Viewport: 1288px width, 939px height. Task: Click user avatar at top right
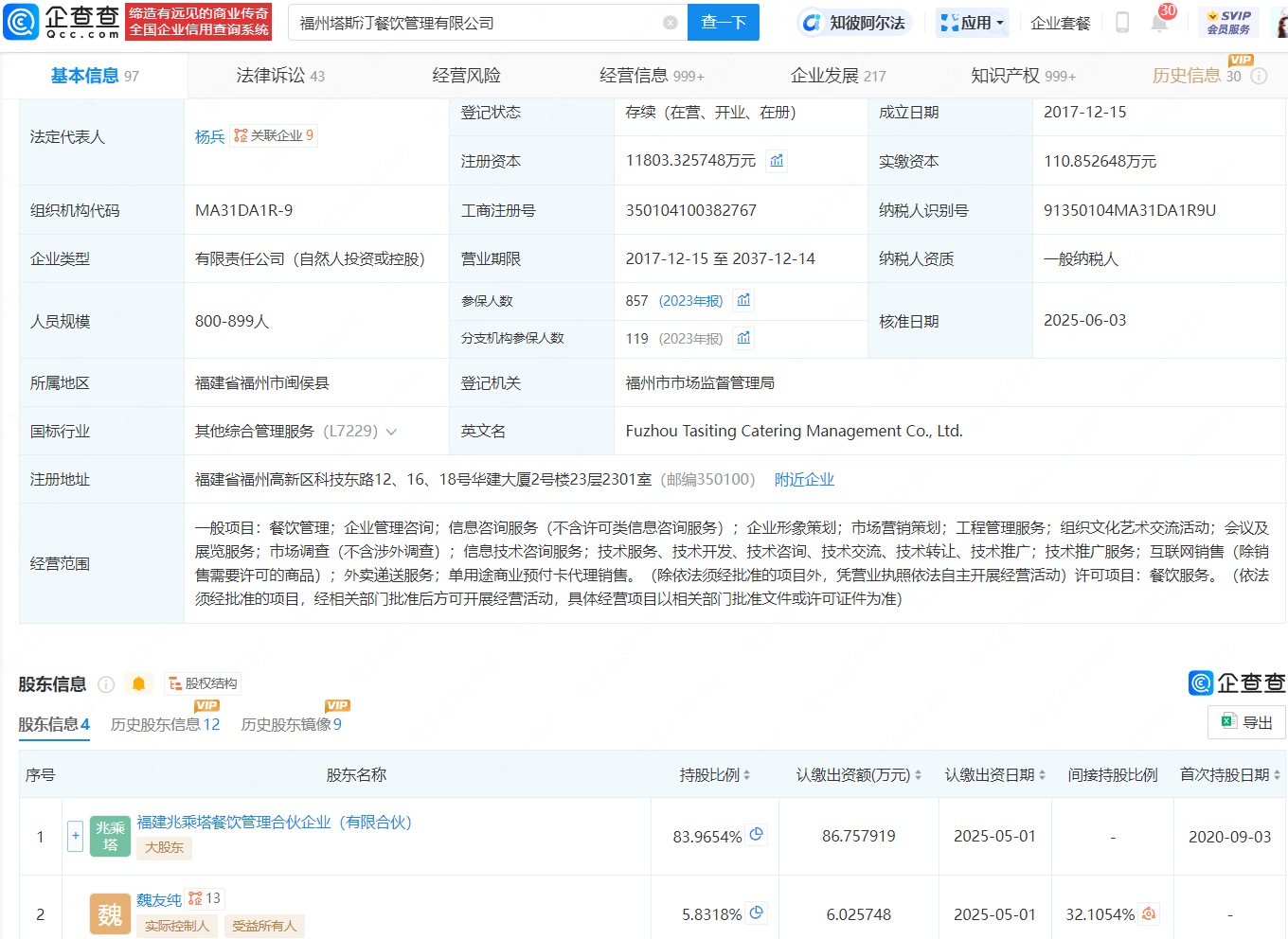point(1281,23)
